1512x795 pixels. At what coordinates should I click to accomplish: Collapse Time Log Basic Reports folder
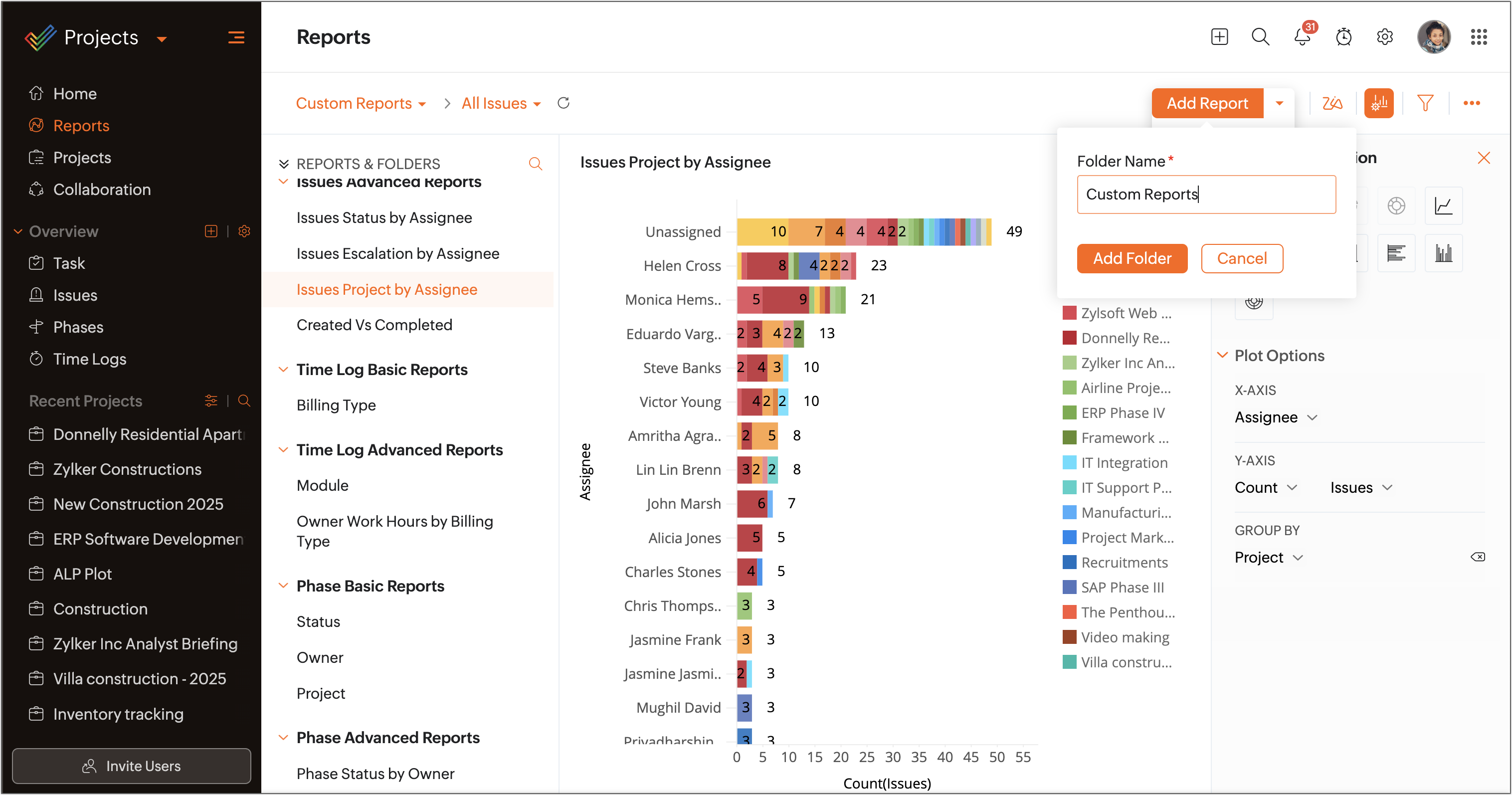[283, 369]
